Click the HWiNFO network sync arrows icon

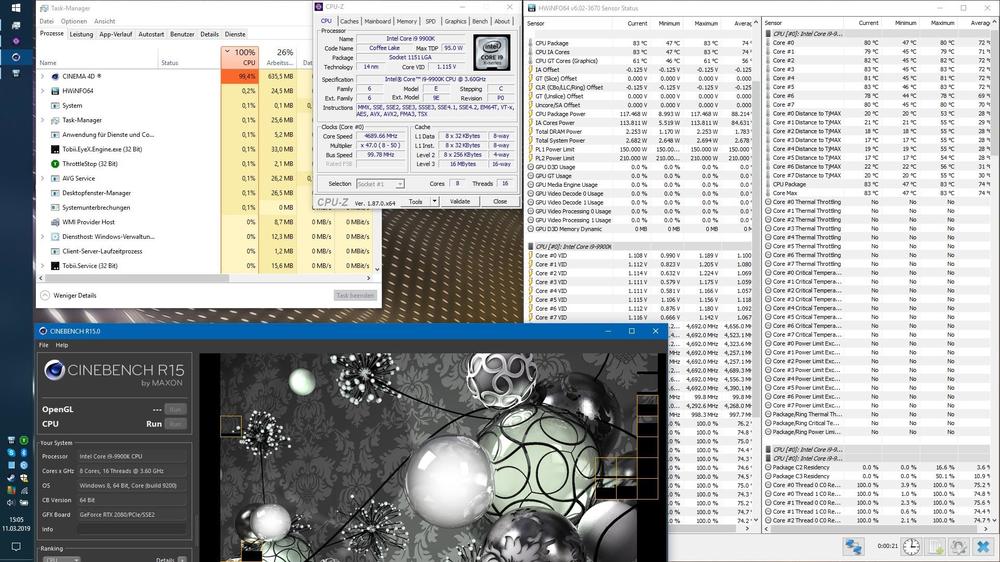(x=853, y=547)
